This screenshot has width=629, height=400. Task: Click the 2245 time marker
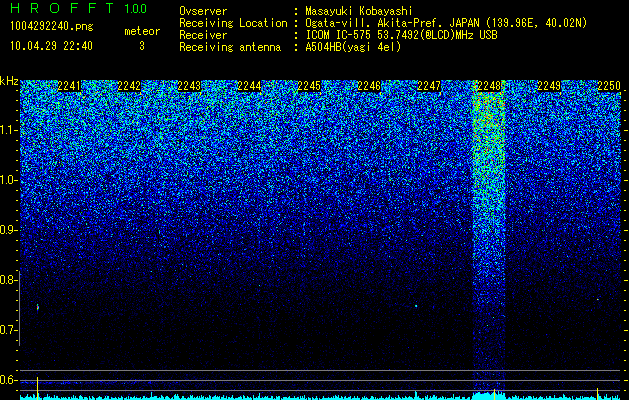(x=309, y=86)
